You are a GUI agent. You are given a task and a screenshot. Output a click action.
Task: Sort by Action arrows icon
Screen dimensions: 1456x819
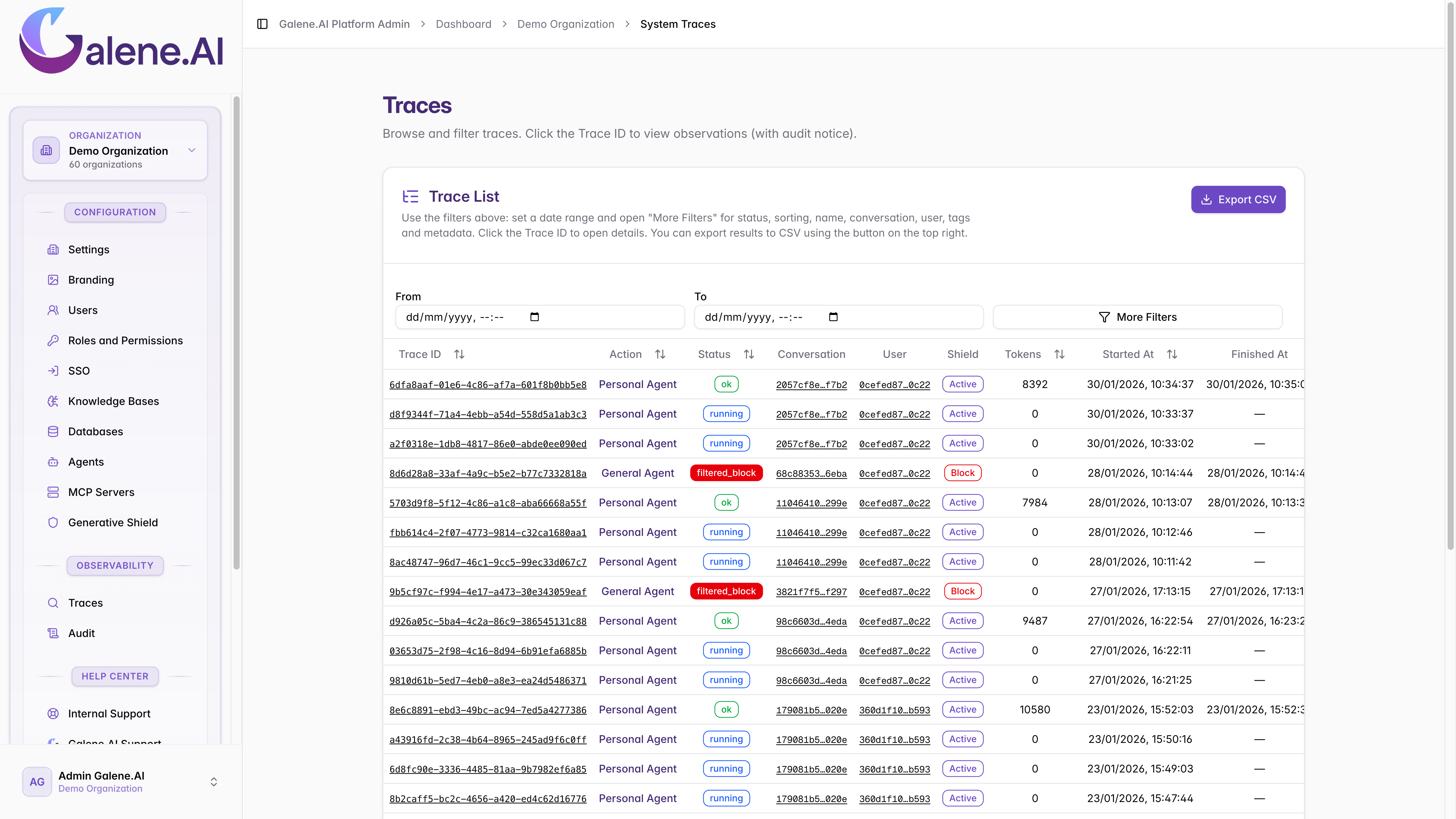click(x=660, y=354)
